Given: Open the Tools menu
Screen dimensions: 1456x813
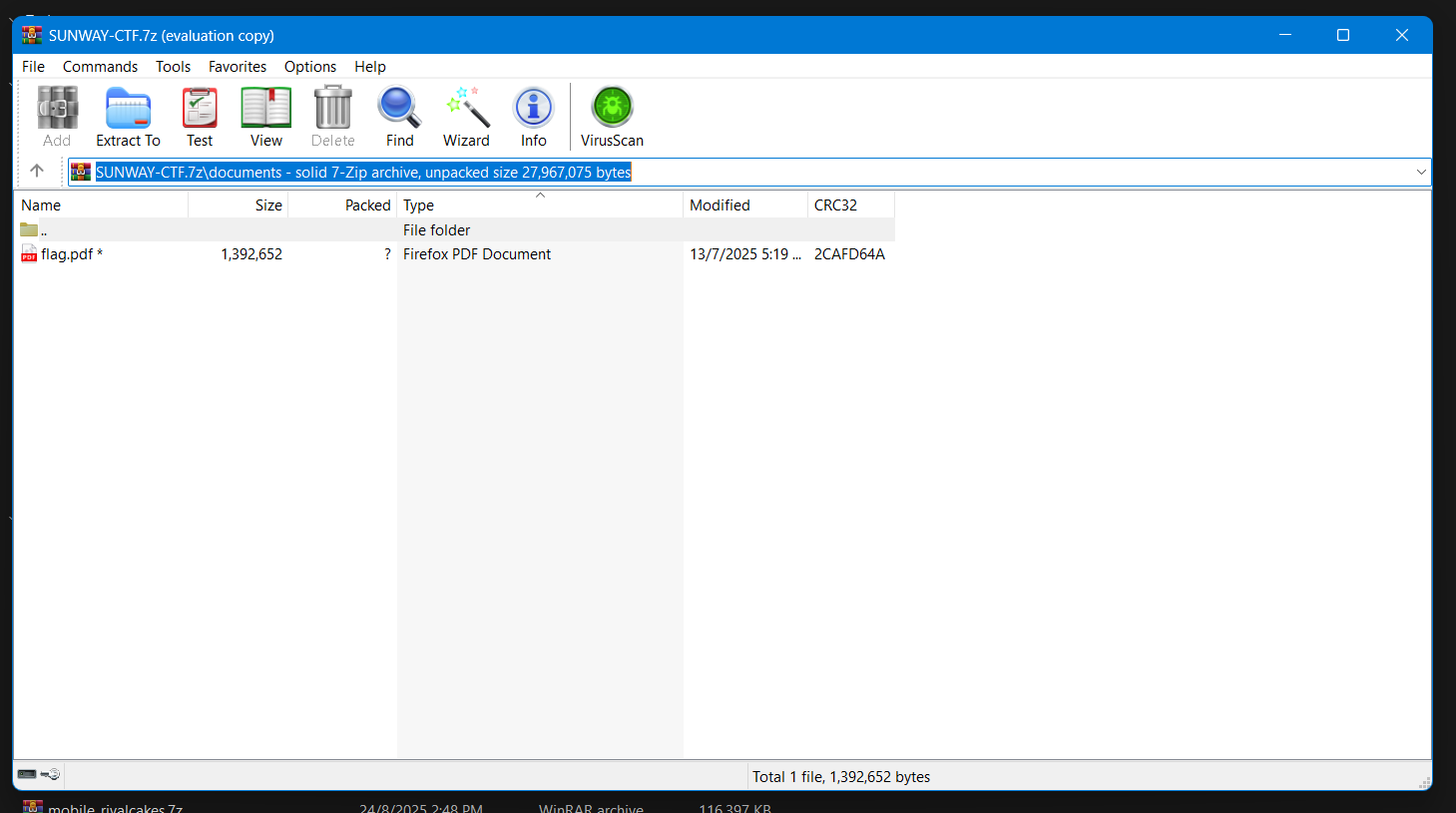Looking at the screenshot, I should pos(173,66).
